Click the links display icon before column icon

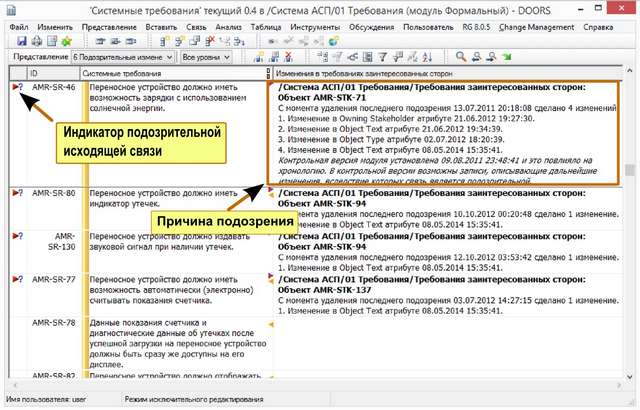point(352,57)
